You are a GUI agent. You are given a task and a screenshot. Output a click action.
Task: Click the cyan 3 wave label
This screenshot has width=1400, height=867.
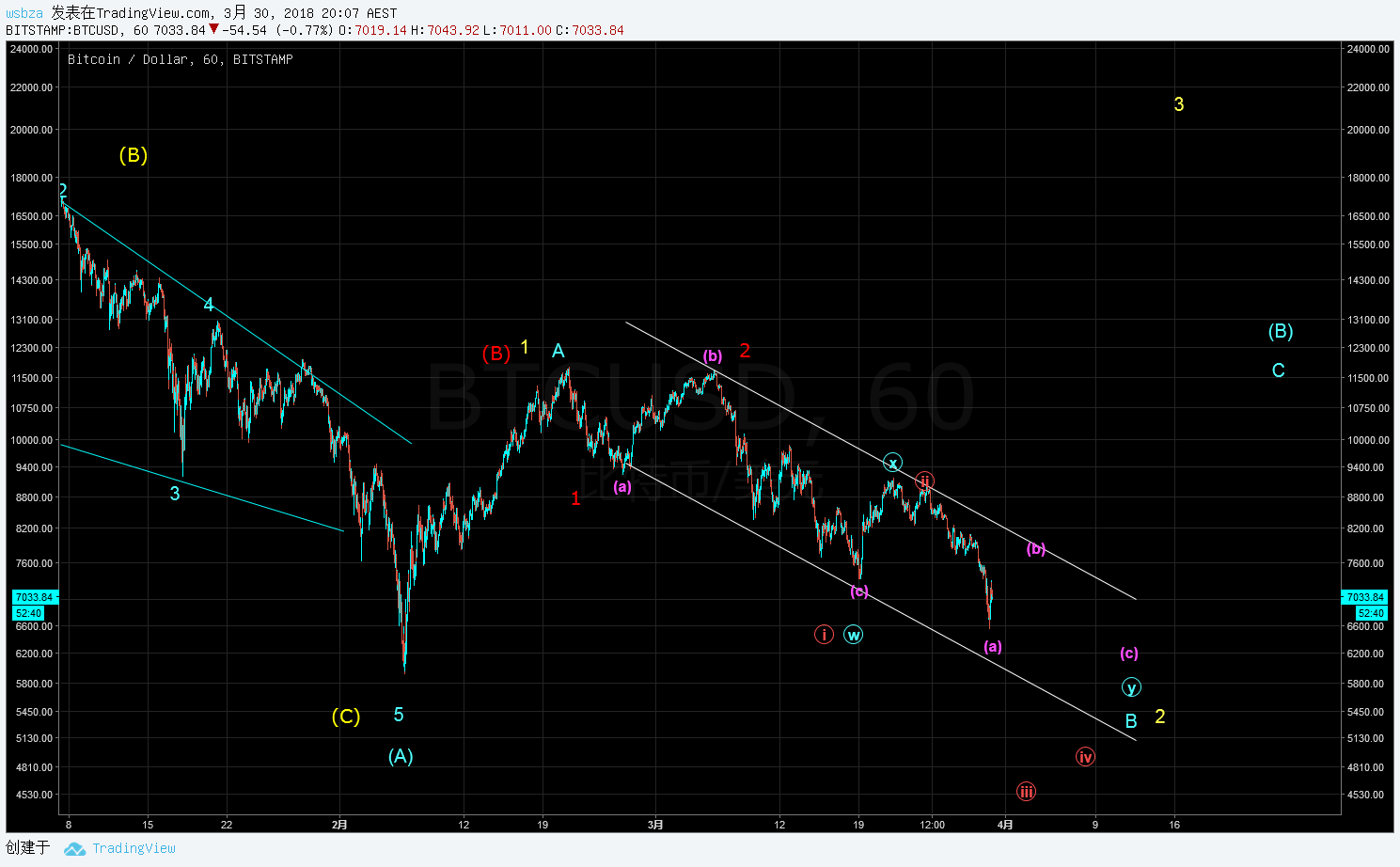pos(175,494)
